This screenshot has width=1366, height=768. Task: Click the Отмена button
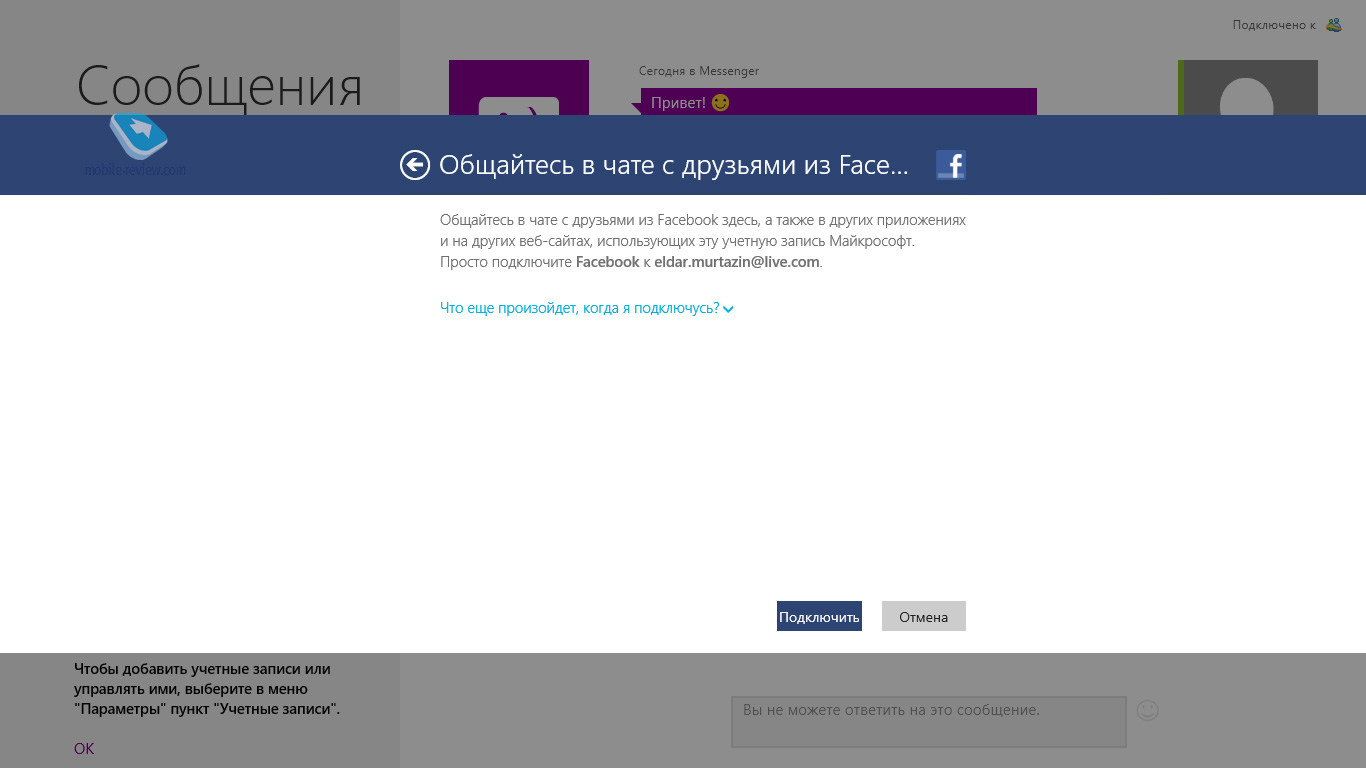pyautogui.click(x=924, y=616)
